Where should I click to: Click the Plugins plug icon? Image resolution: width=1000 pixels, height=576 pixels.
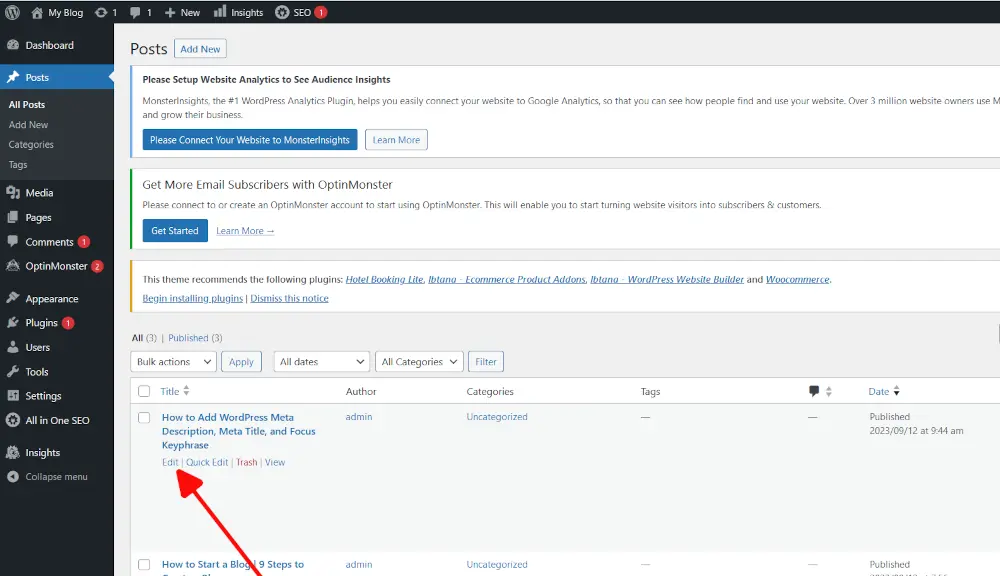(x=13, y=323)
